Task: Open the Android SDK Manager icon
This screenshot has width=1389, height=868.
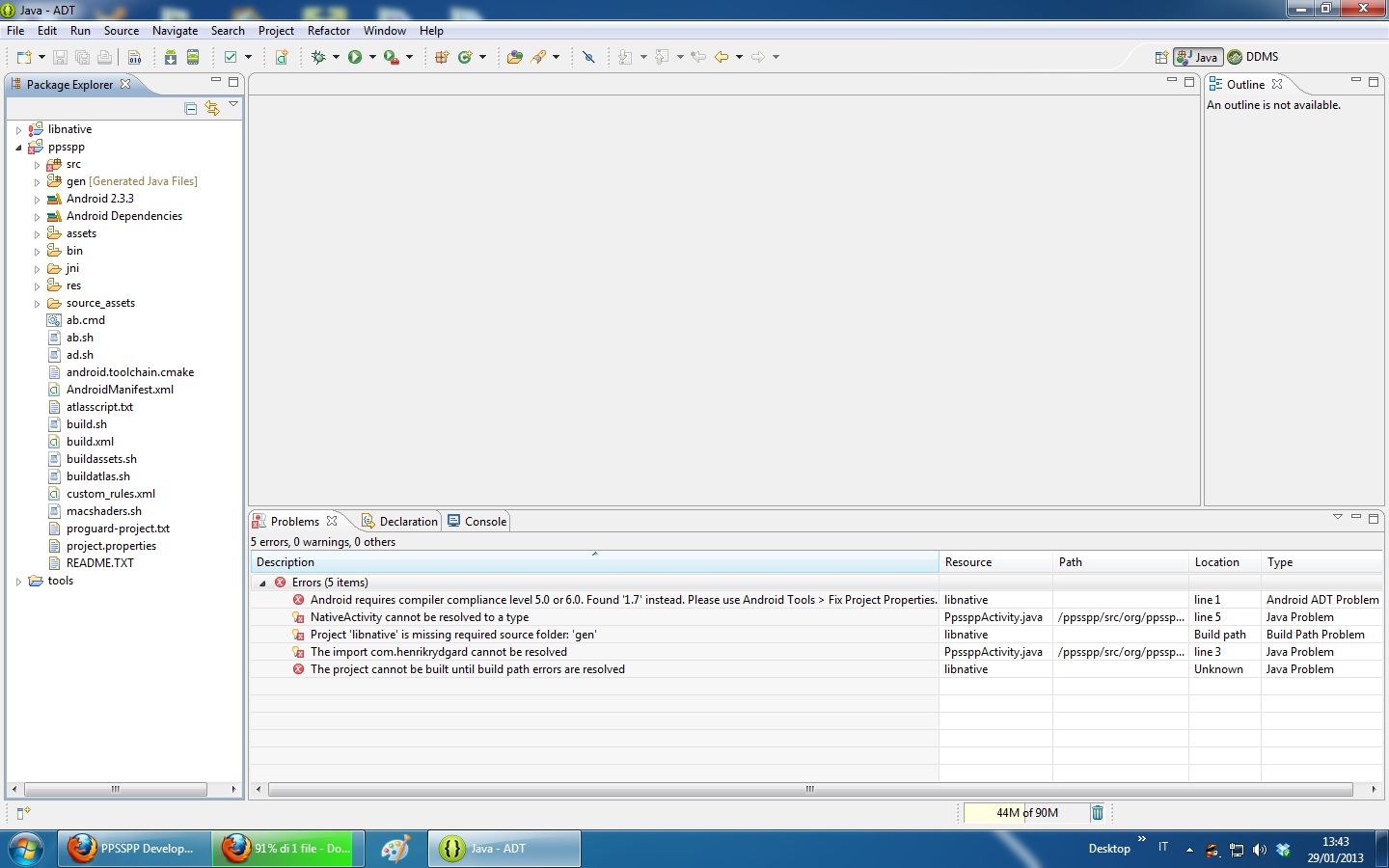Action: (171, 57)
